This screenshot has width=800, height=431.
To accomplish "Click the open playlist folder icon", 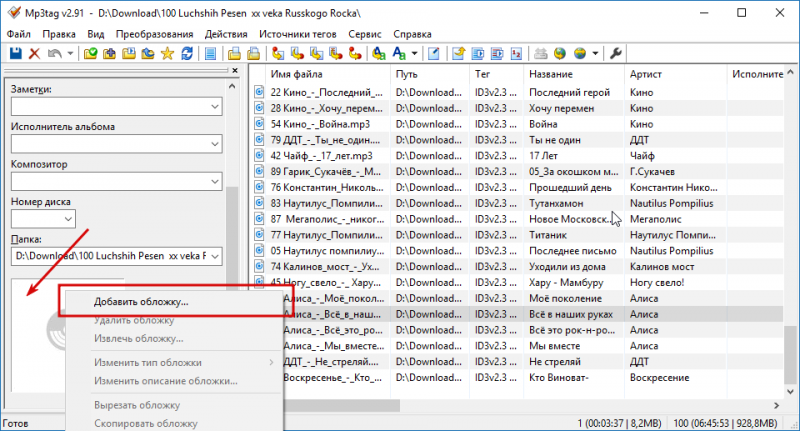I will click(x=129, y=53).
